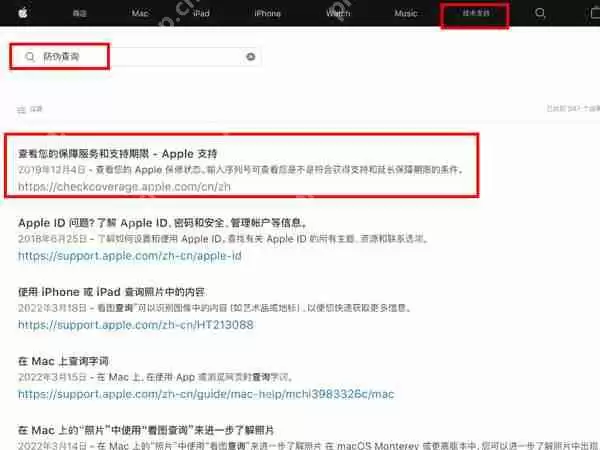Go to the Music navigation item
The image size is (600, 450).
[x=406, y=14]
